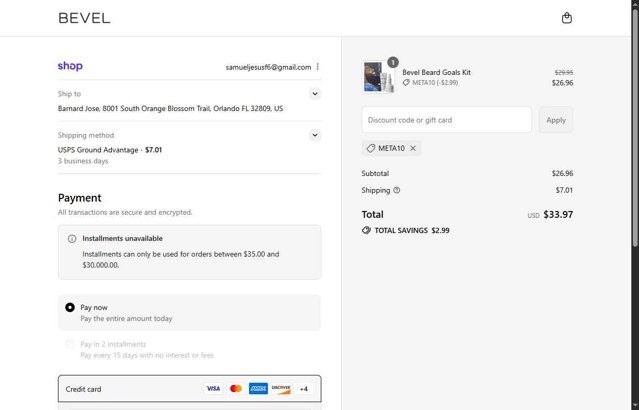The image size is (639, 410).
Task: Click the quantity badge on product image
Action: [x=392, y=62]
